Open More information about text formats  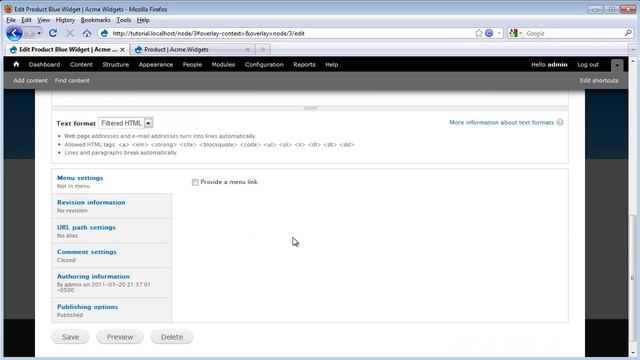502,122
